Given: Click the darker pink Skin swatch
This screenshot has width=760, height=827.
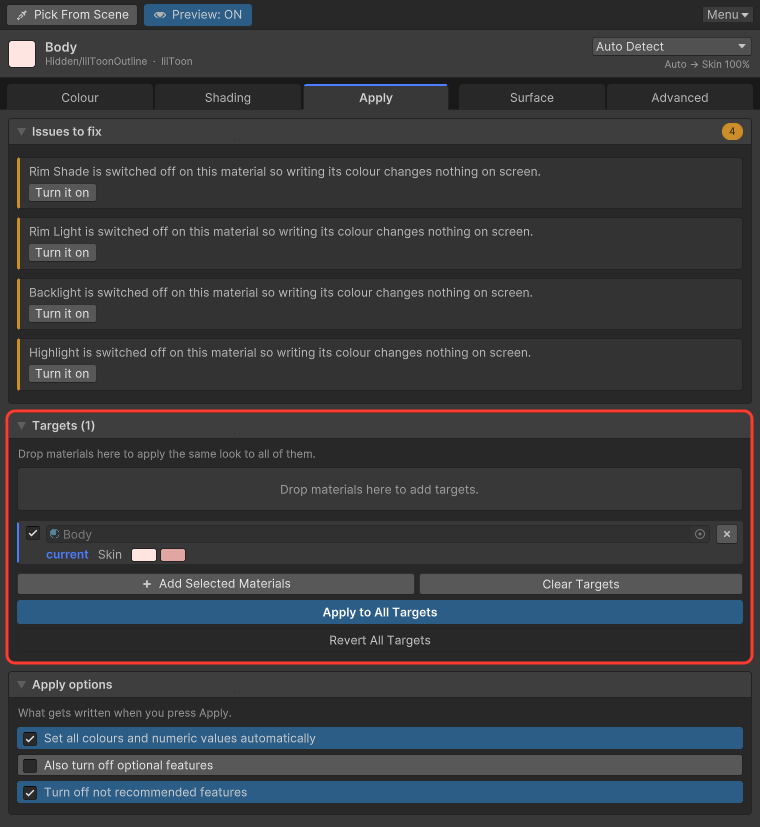Looking at the screenshot, I should [173, 555].
